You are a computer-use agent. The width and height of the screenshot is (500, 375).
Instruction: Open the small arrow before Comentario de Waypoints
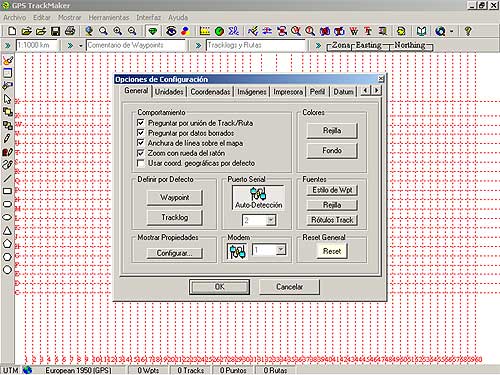[81, 46]
